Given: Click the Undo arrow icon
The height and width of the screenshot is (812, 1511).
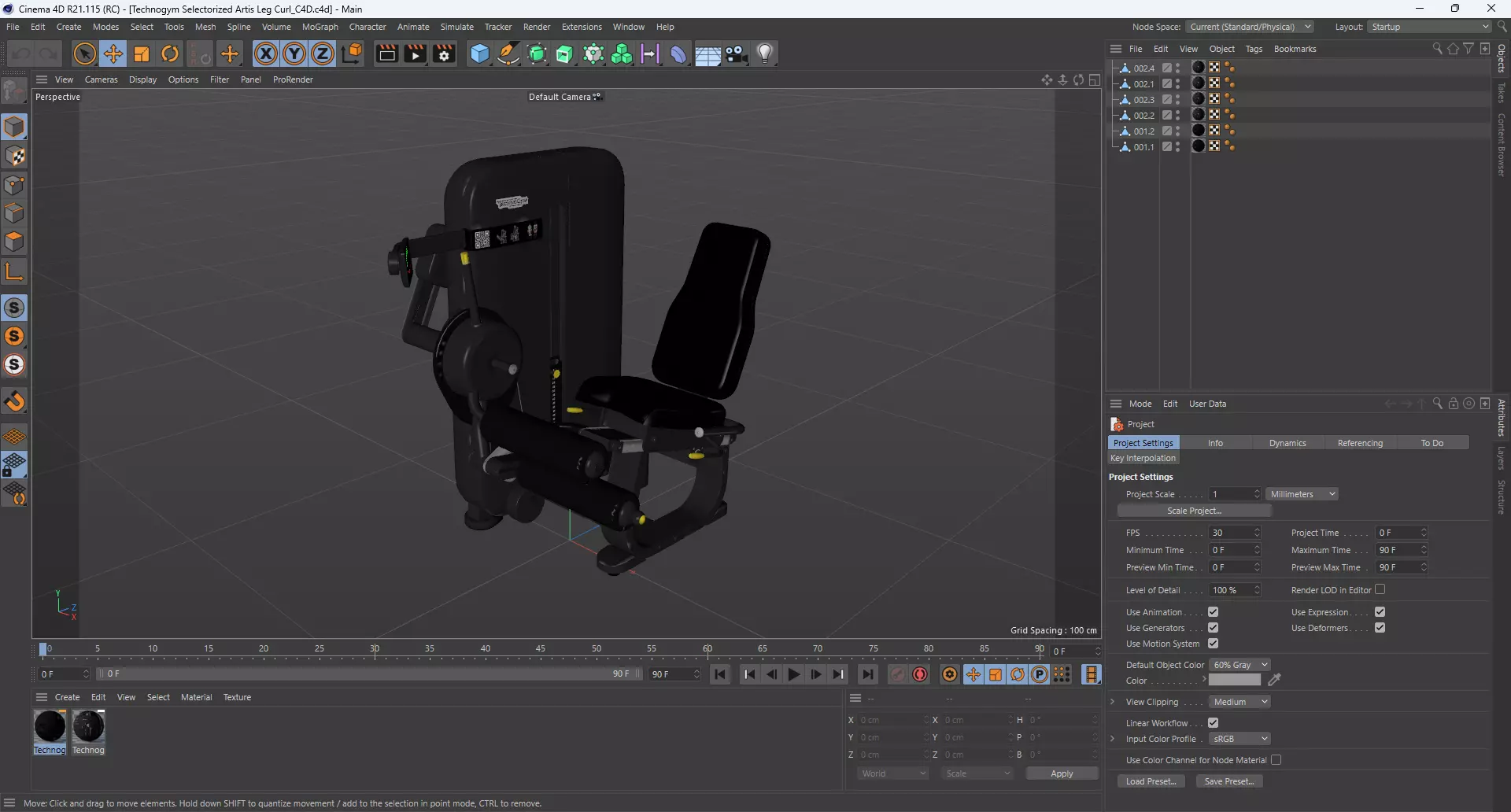Looking at the screenshot, I should [21, 54].
